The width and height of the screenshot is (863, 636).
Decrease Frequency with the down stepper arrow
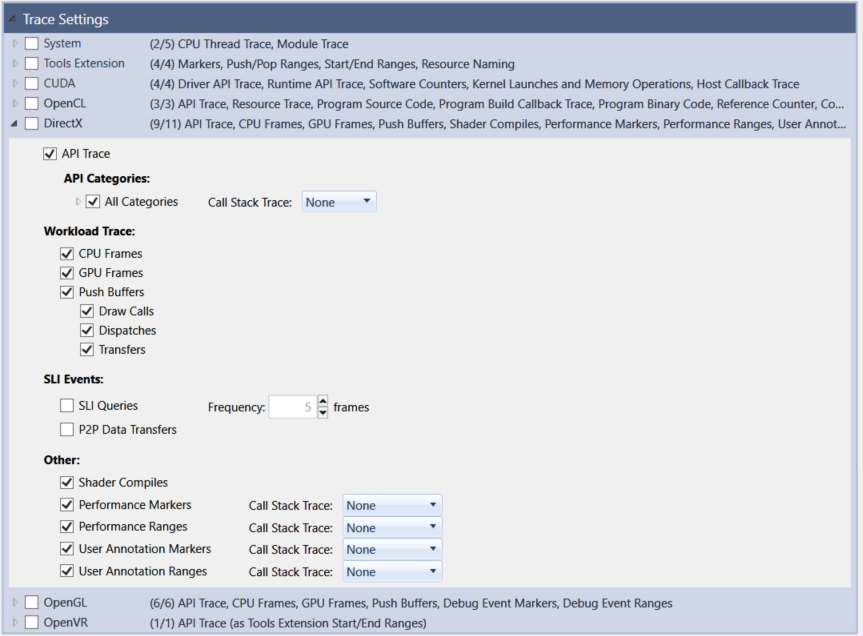(323, 413)
